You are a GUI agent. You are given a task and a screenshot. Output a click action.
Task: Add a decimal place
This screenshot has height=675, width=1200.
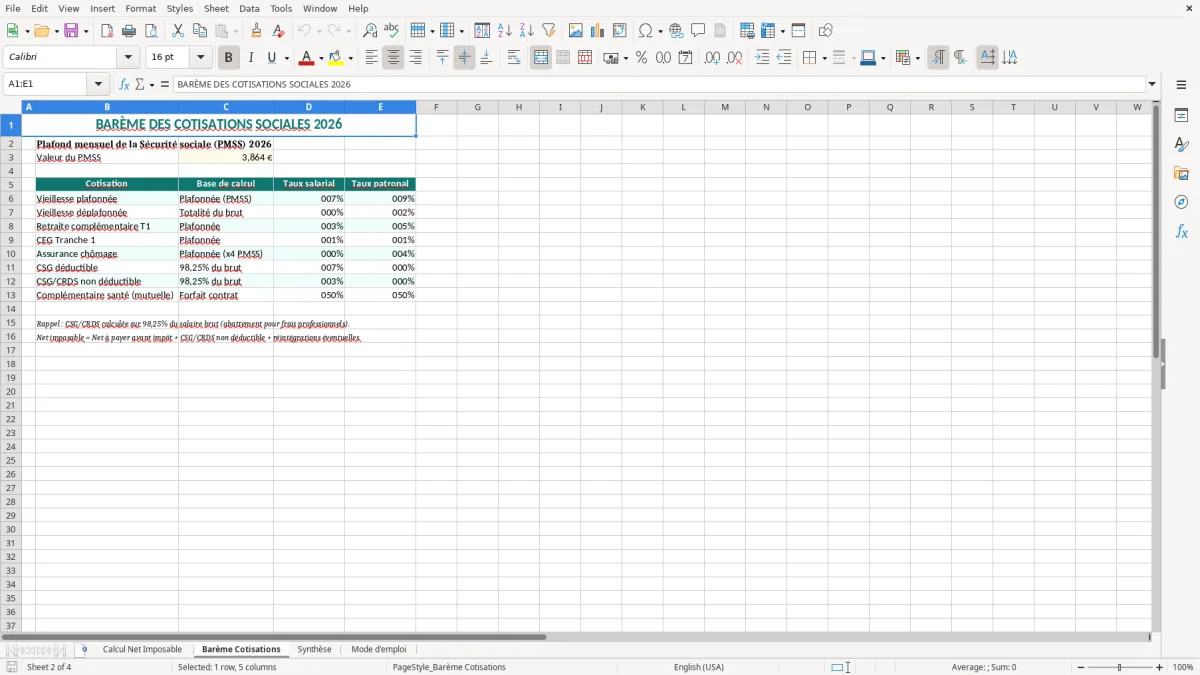pos(712,58)
